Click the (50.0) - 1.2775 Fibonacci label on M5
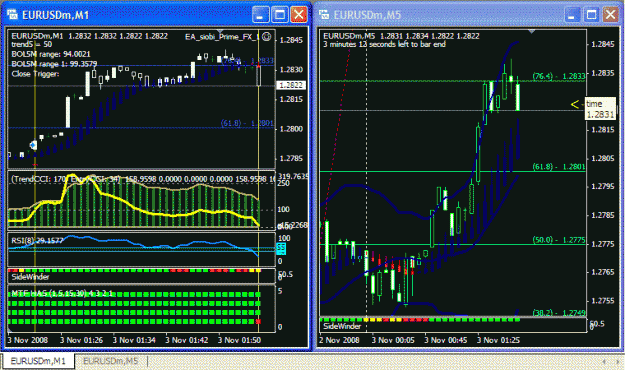The width and height of the screenshot is (625, 370). pyautogui.click(x=559, y=240)
